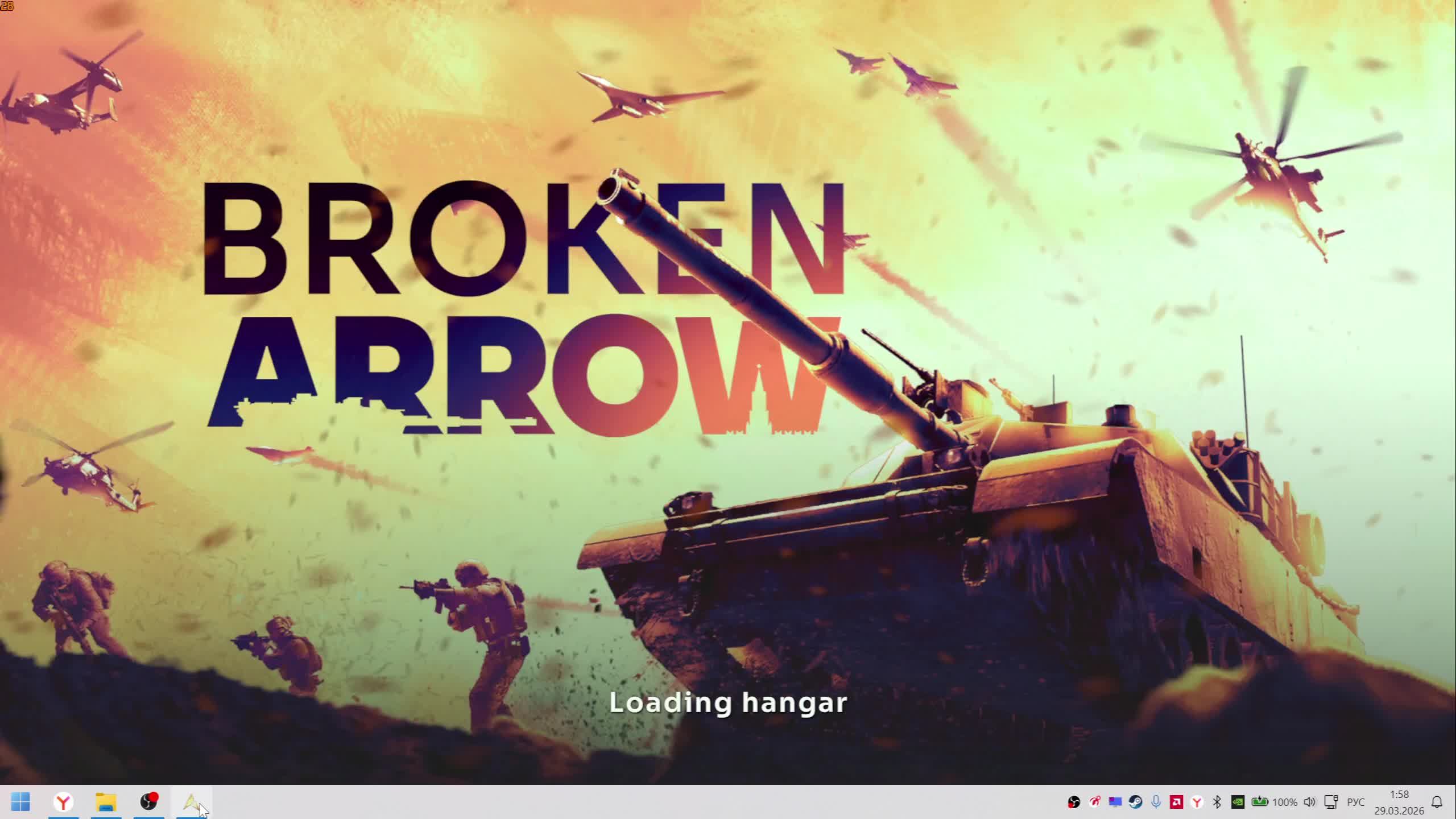Open the notification bell
This screenshot has height=819, width=1456.
coord(1437,802)
